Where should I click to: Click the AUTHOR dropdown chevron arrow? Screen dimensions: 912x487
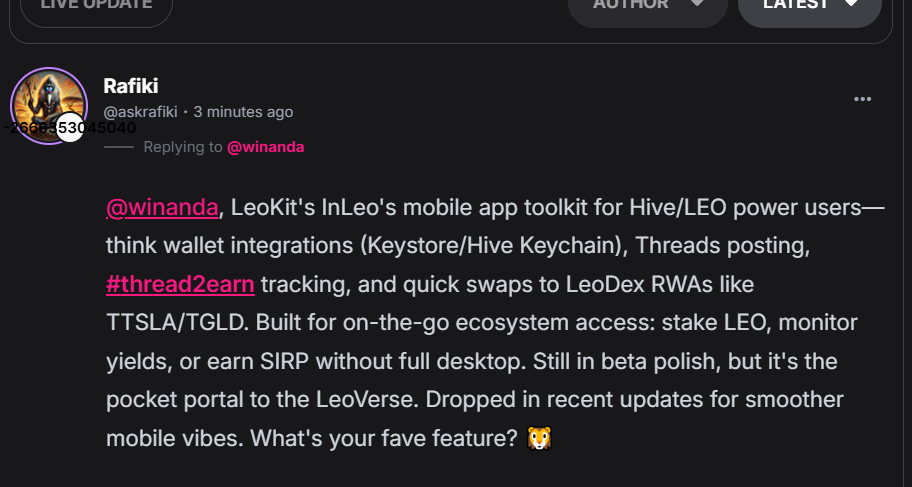[696, 4]
